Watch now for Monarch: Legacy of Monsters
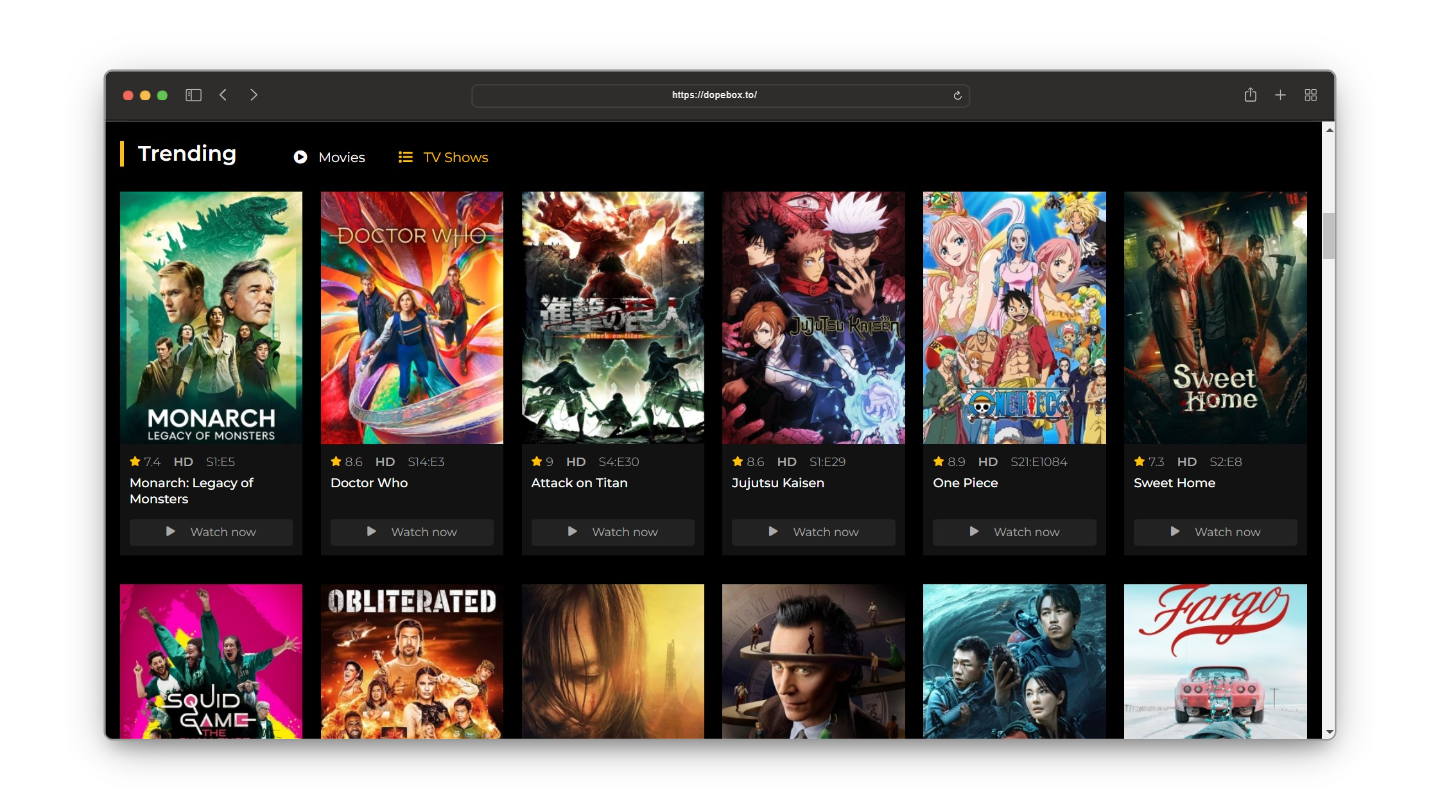1440x810 pixels. (x=211, y=532)
